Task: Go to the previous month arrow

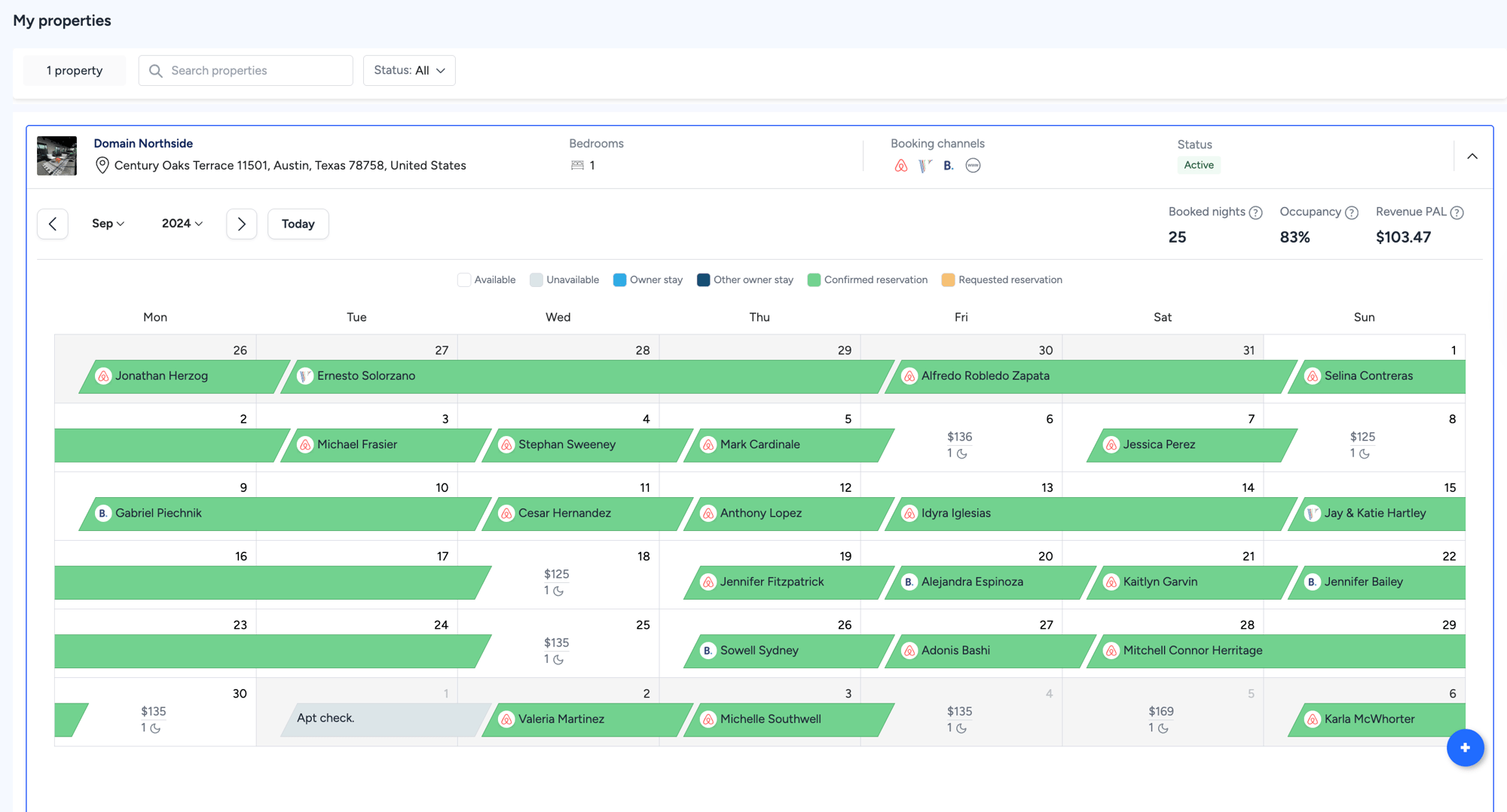Action: point(53,224)
